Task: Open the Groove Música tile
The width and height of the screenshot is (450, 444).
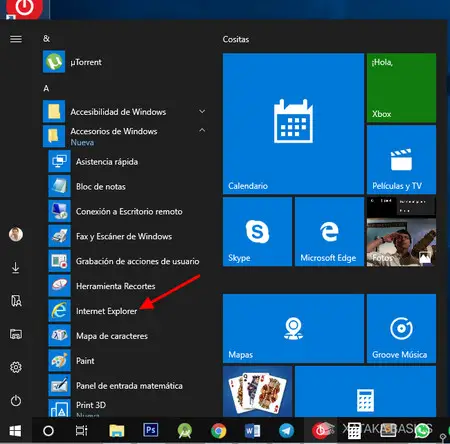Action: tap(401, 328)
